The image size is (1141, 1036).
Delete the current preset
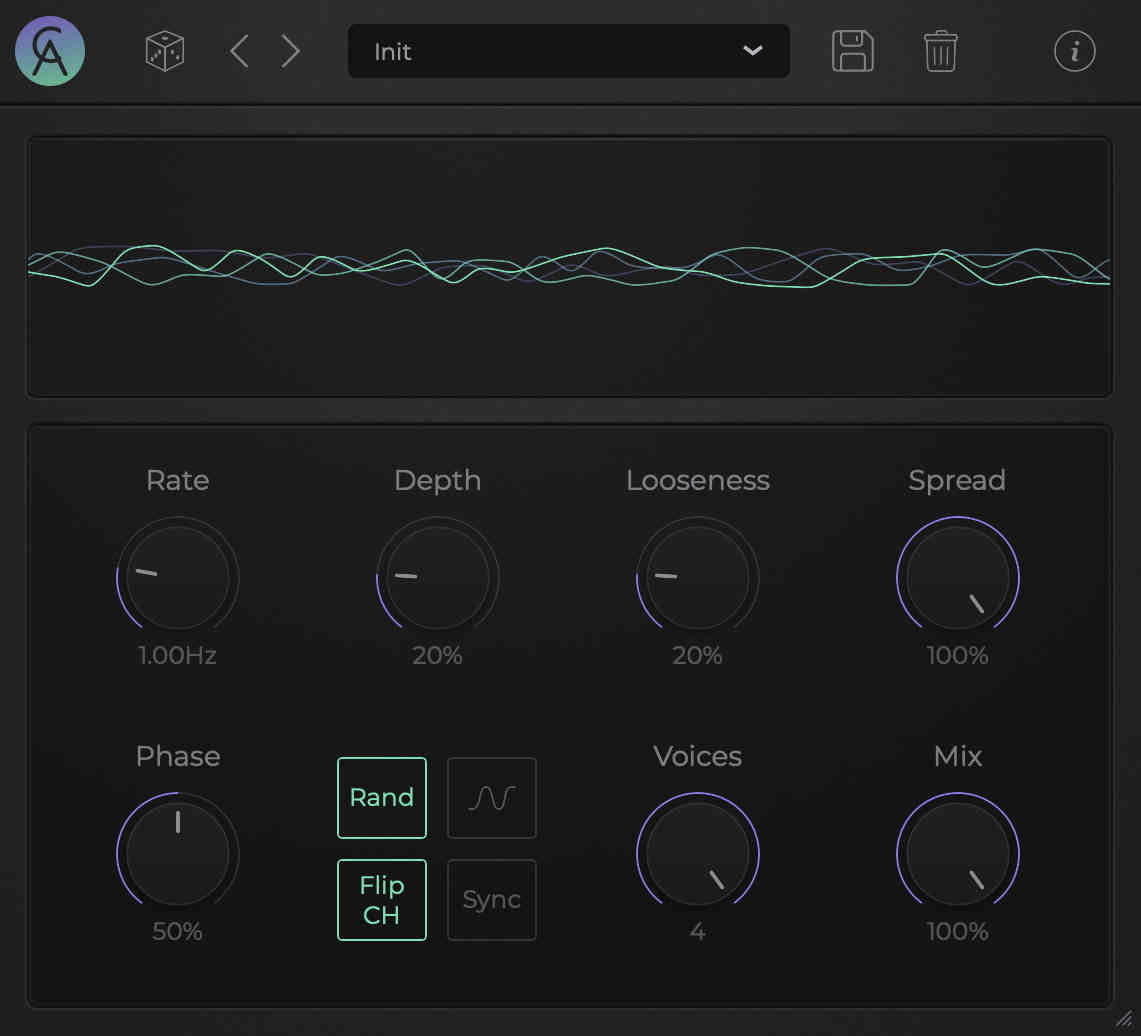click(938, 51)
